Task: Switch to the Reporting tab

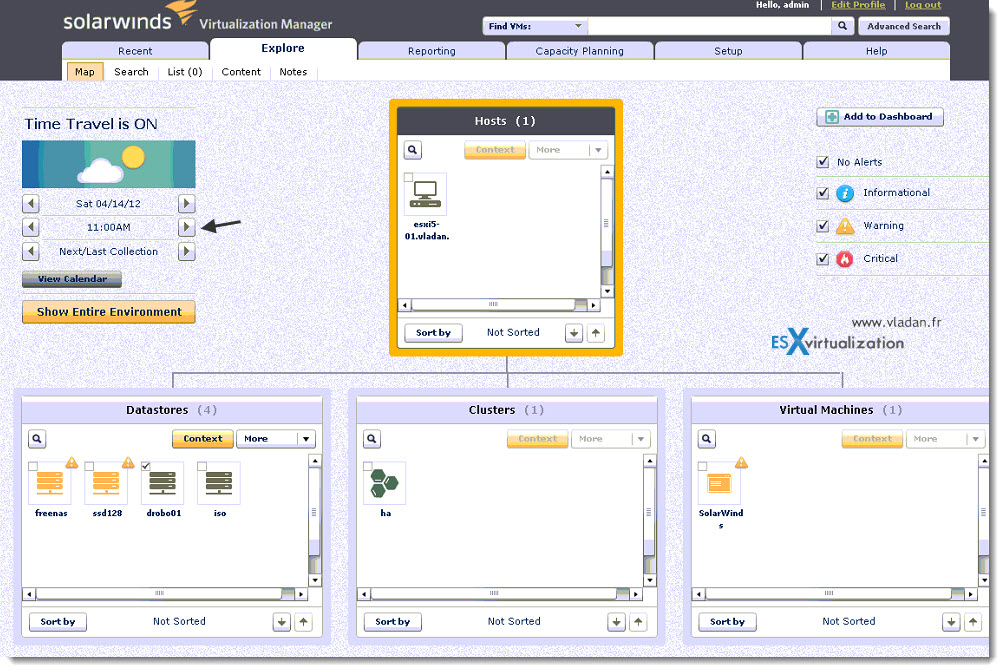Action: pyautogui.click(x=432, y=51)
